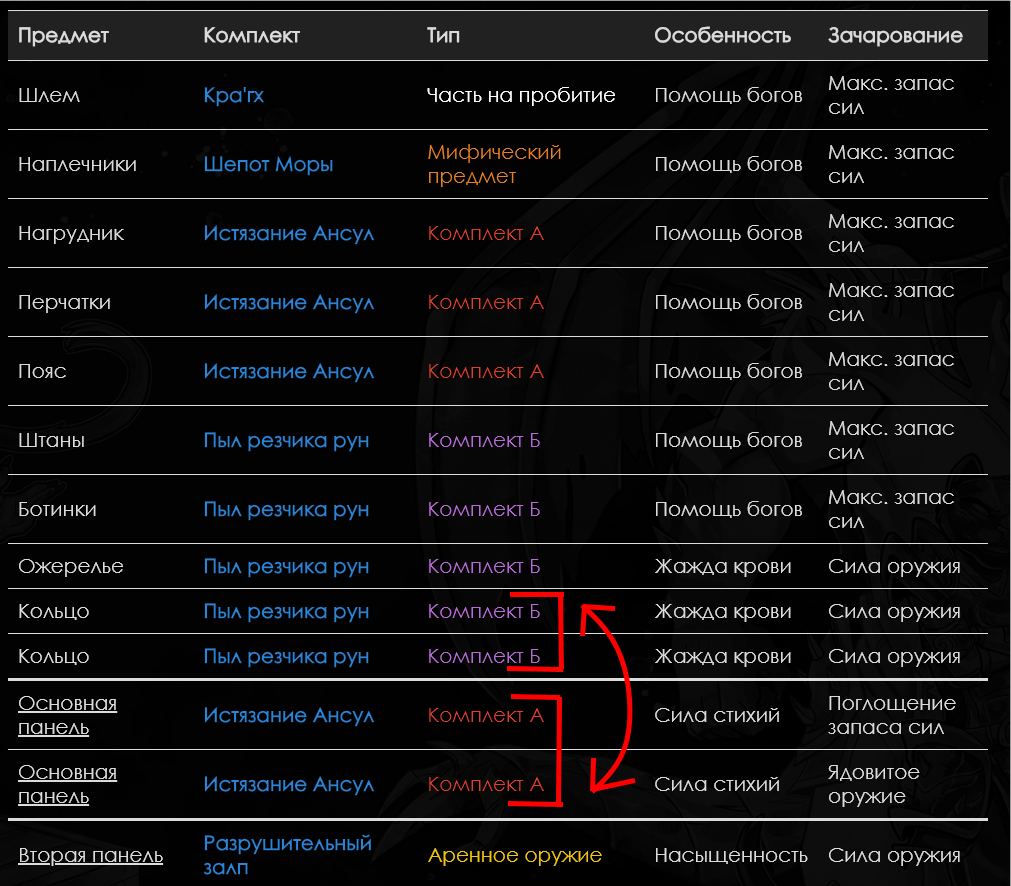
Task: Open Пыл резчика рун link in Ожерелье row
Action: click(x=286, y=566)
